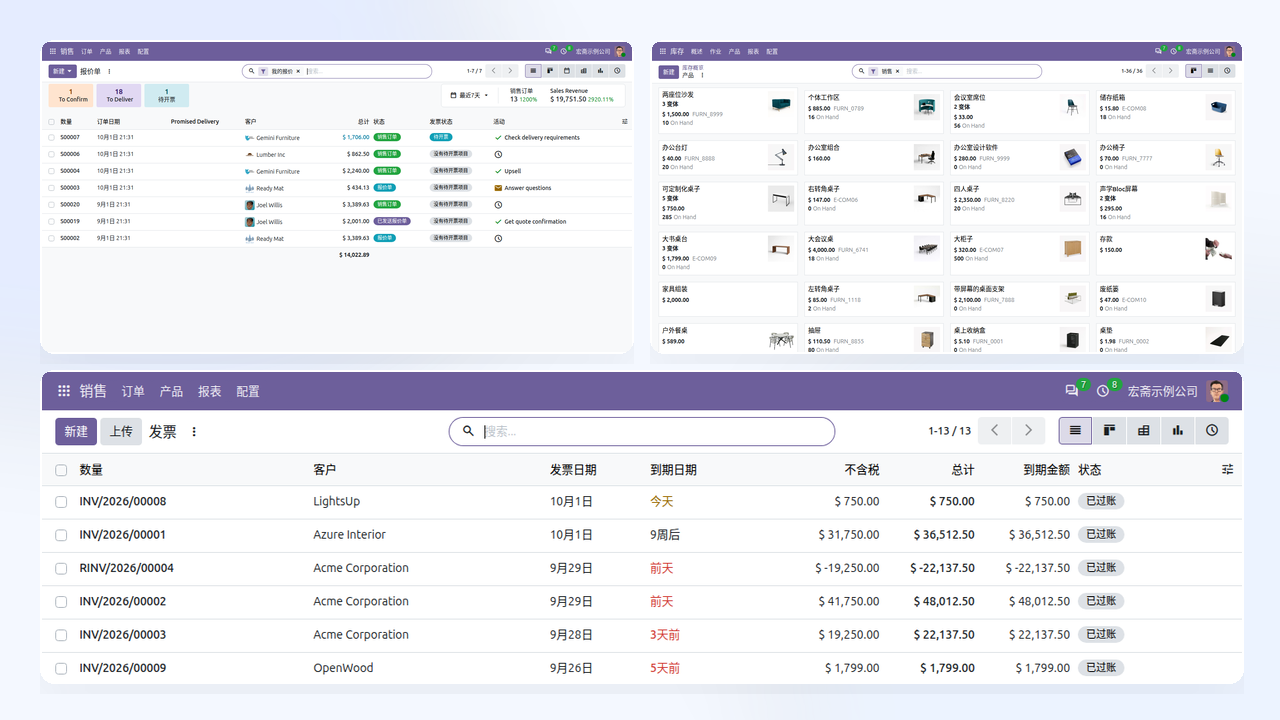
Task: Switch quotations window to calendar view
Action: point(567,71)
